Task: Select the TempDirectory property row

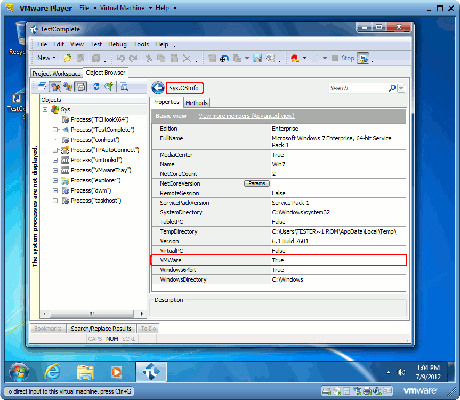Action: coord(279,231)
